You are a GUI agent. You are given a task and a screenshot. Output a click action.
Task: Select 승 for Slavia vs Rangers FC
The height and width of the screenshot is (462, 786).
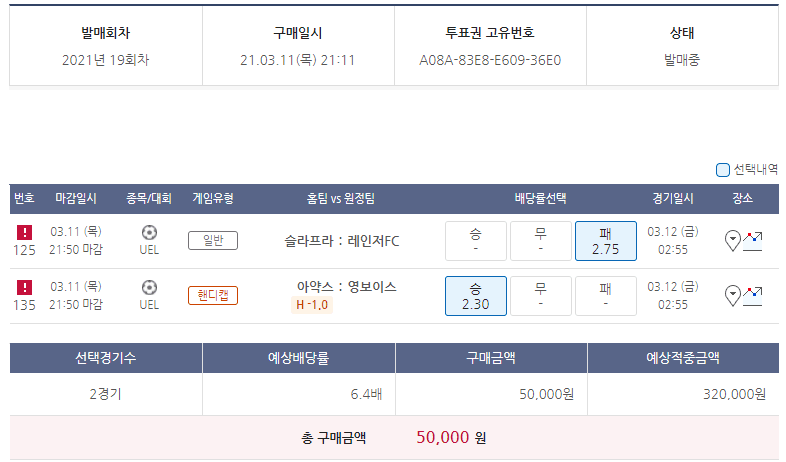[x=475, y=240]
